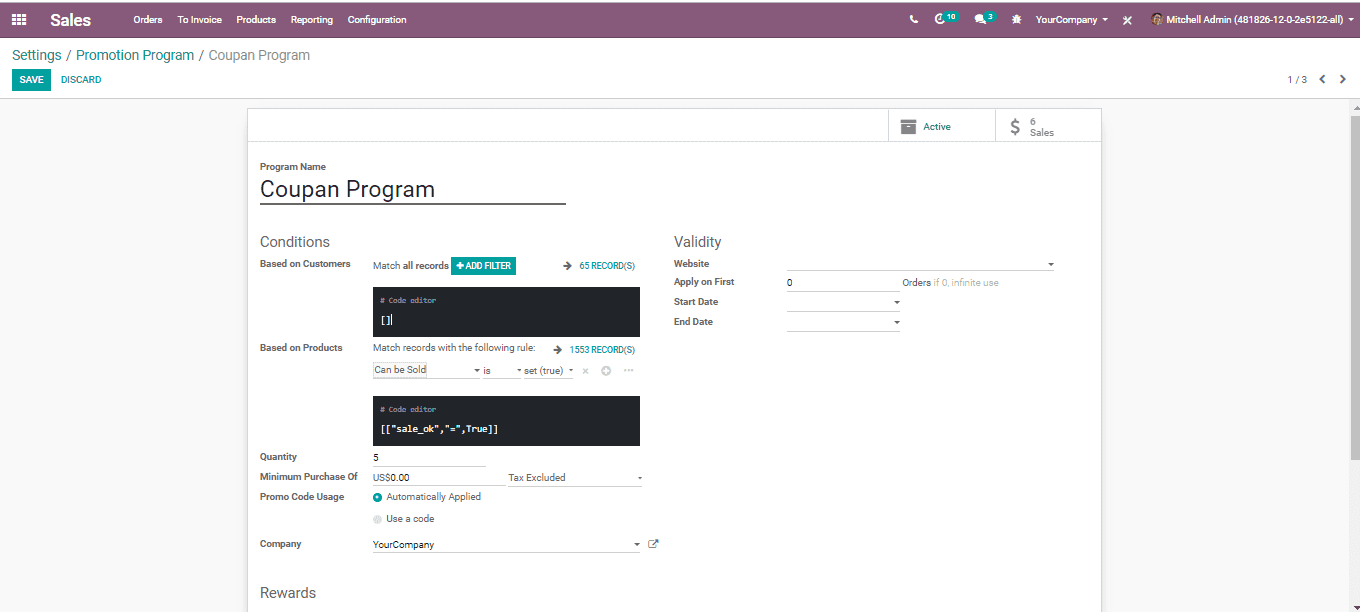Select Automatically Applied radio option
The width and height of the screenshot is (1360, 612).
[x=377, y=497]
